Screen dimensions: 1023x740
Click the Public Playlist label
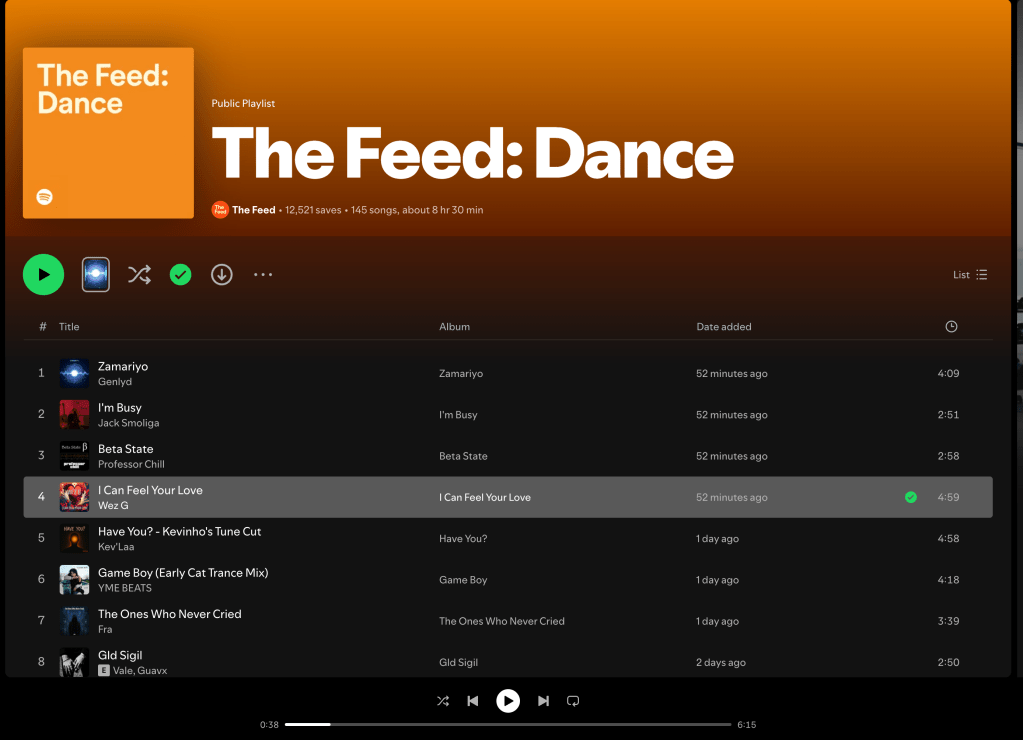(x=243, y=103)
